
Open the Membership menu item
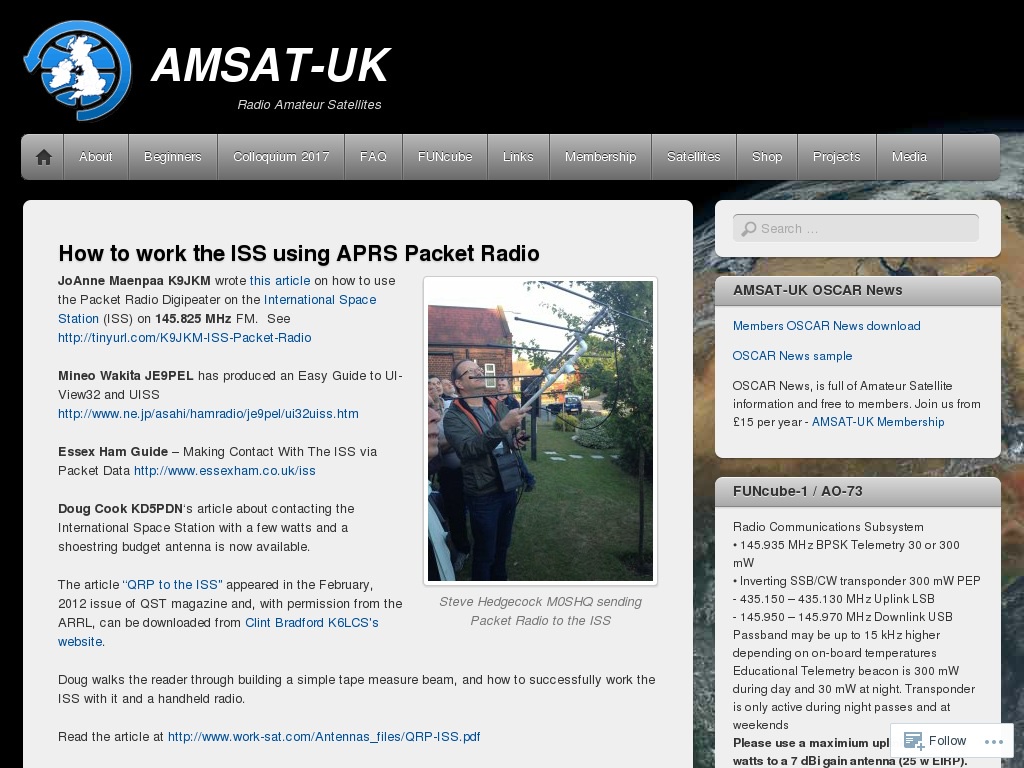point(600,157)
